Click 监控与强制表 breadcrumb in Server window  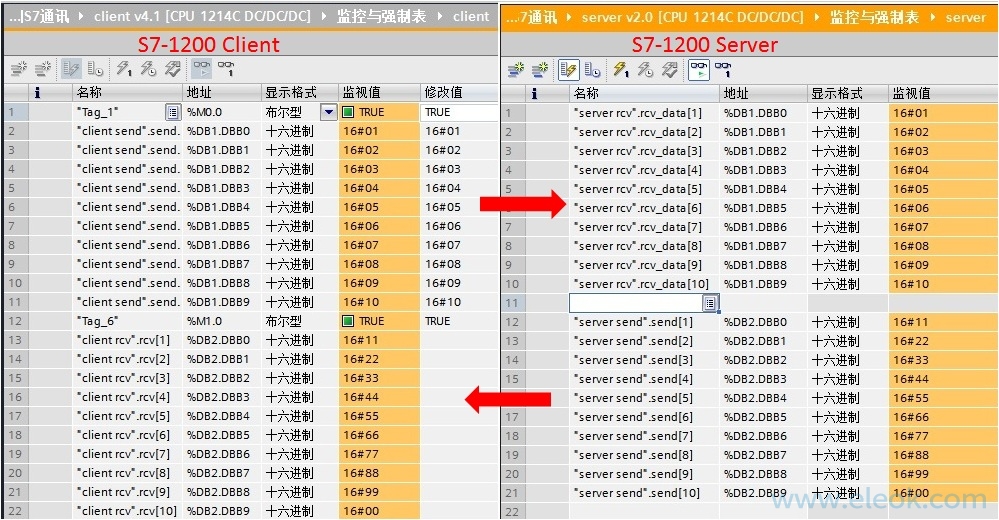coord(874,18)
